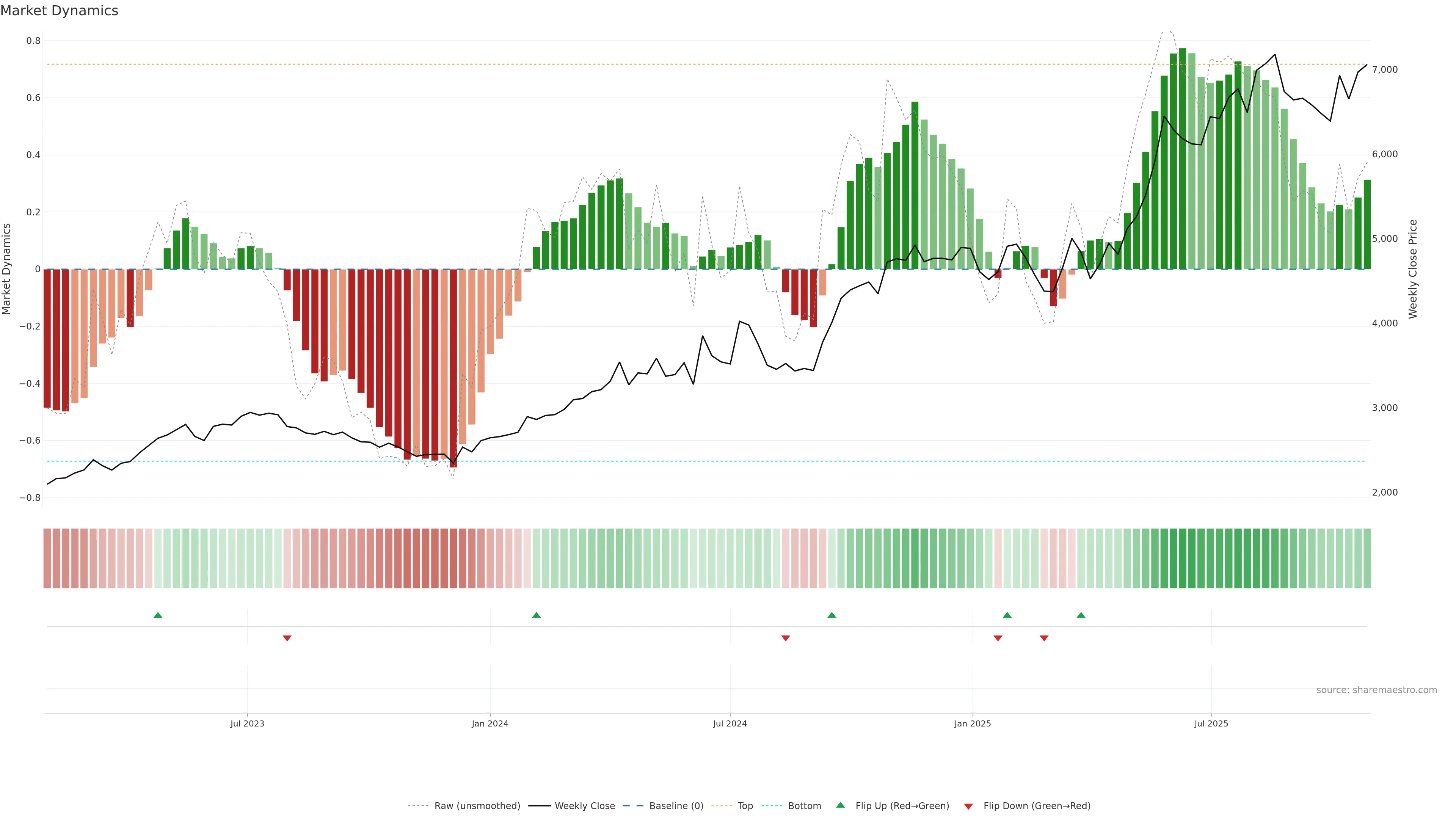
Task: Toggle the Top threshold legend entry
Action: 745,806
